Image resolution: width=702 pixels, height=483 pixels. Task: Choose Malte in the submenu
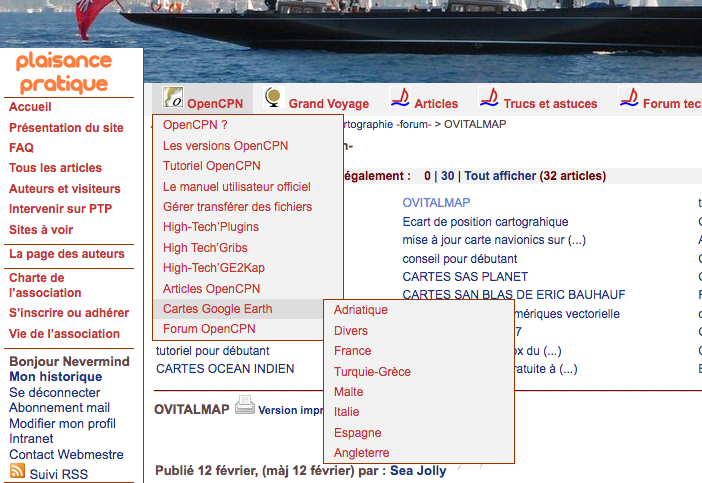coord(348,392)
